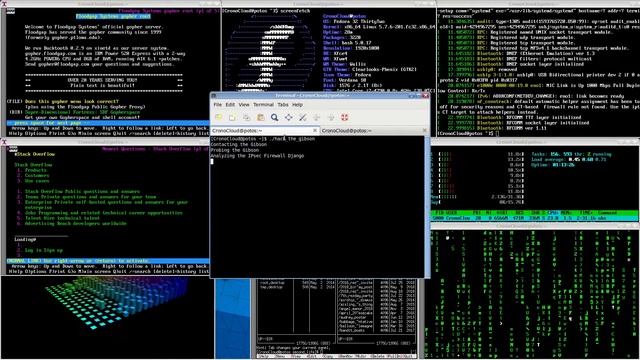Follow Talent Hire technical talent link
The image size is (640, 360).
(x=62, y=218)
